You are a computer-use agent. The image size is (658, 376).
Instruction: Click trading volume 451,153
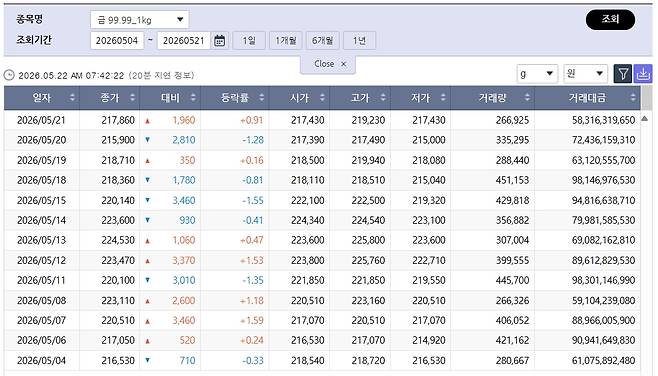click(512, 180)
